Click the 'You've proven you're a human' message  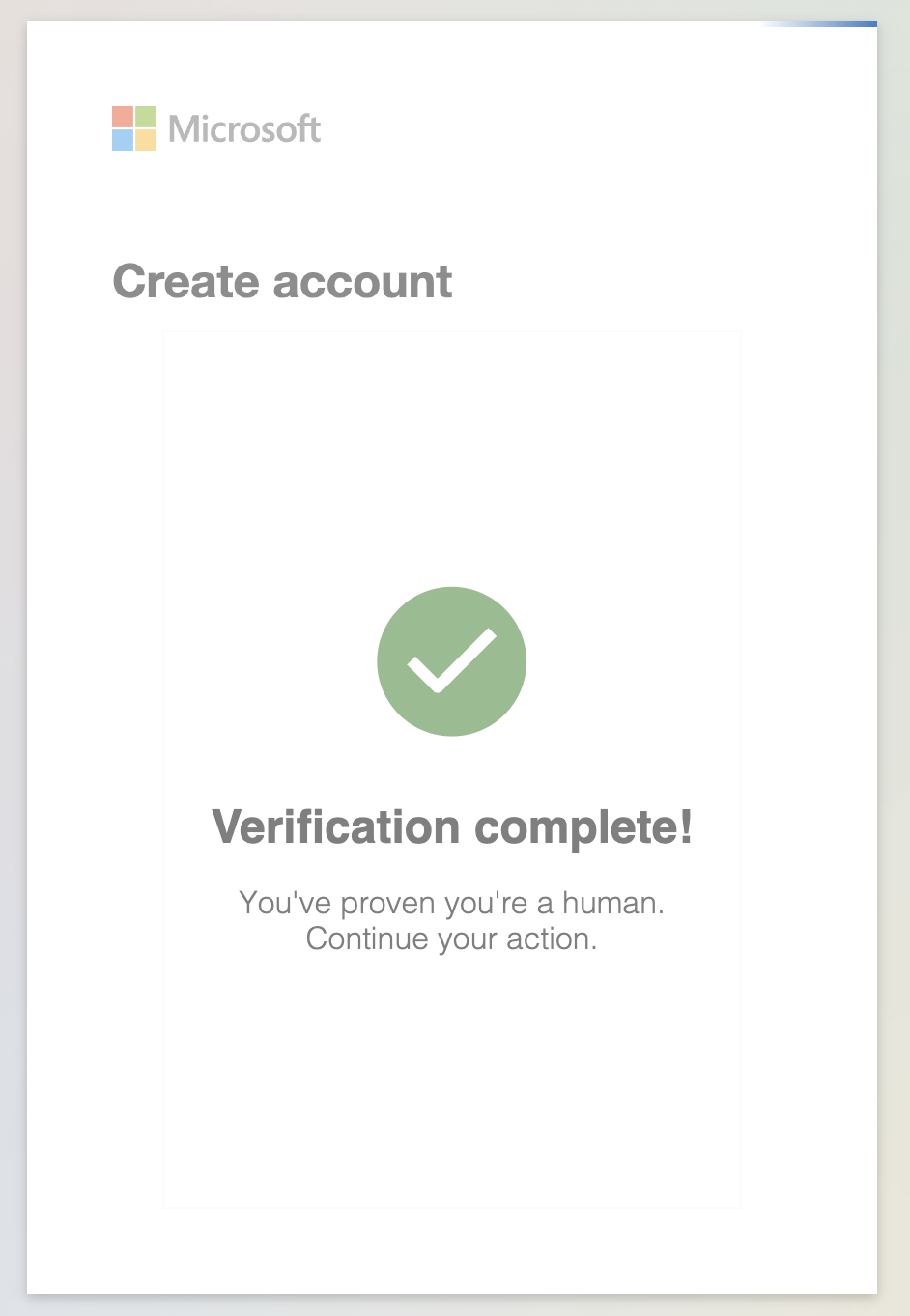click(451, 903)
